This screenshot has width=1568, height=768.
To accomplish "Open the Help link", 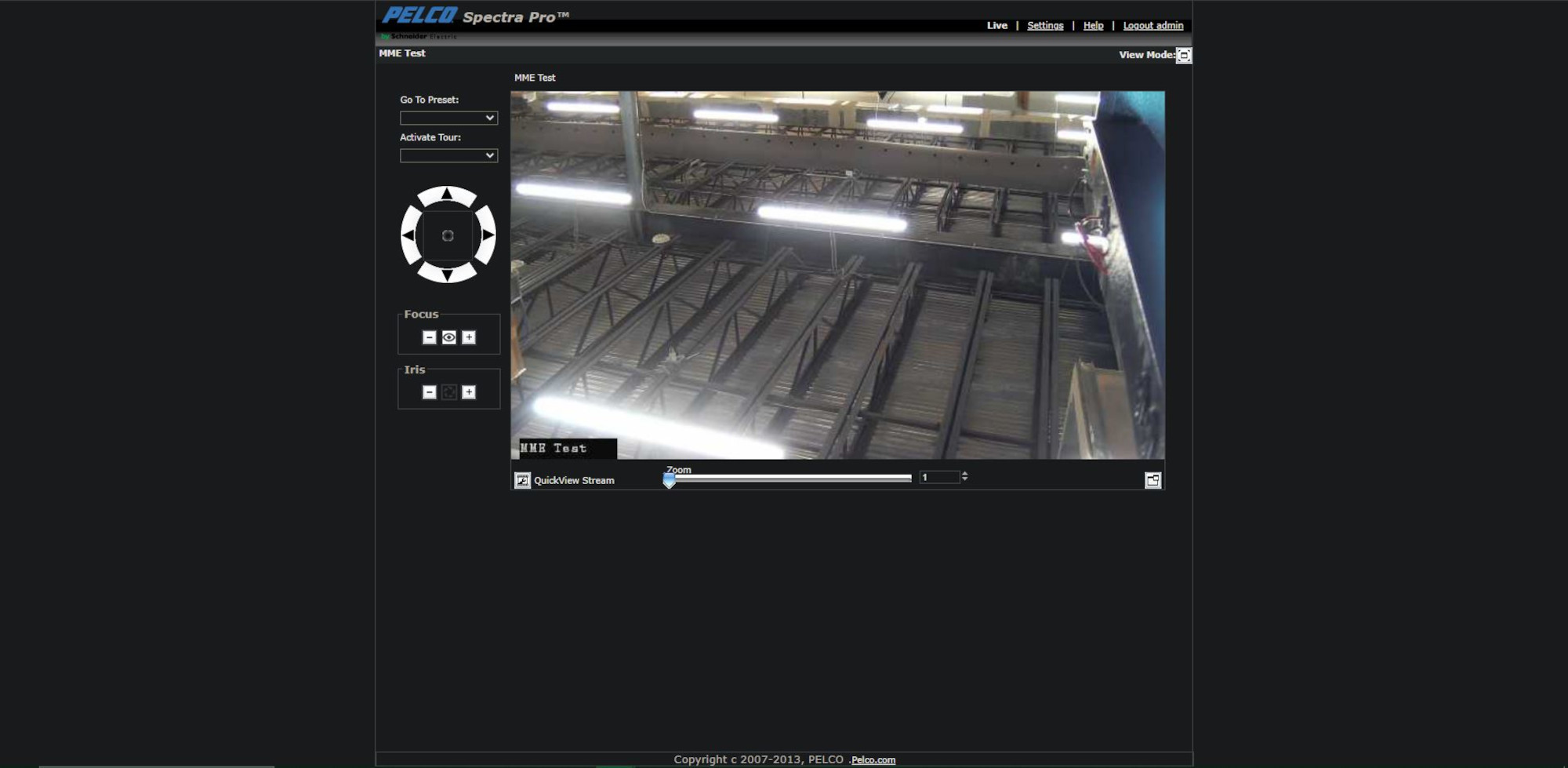I will coord(1093,25).
